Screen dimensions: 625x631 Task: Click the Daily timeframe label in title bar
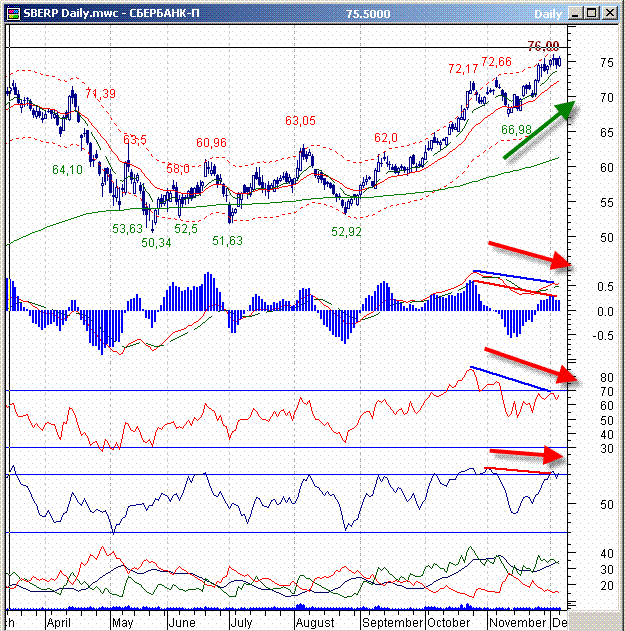click(547, 15)
